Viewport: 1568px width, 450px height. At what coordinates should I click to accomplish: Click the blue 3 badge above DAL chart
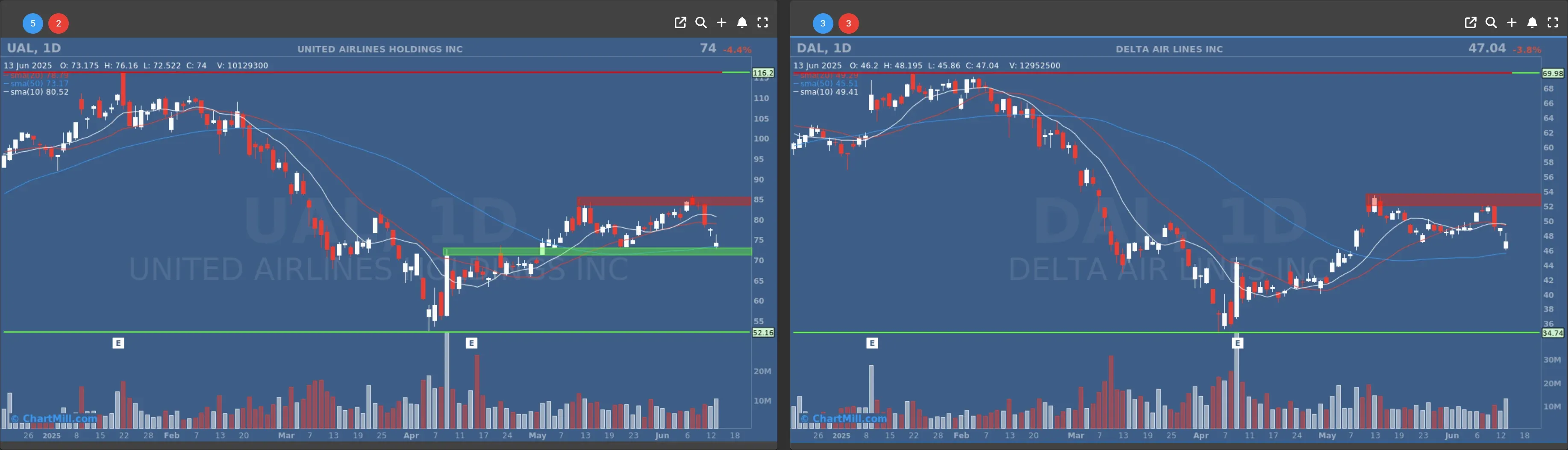822,23
